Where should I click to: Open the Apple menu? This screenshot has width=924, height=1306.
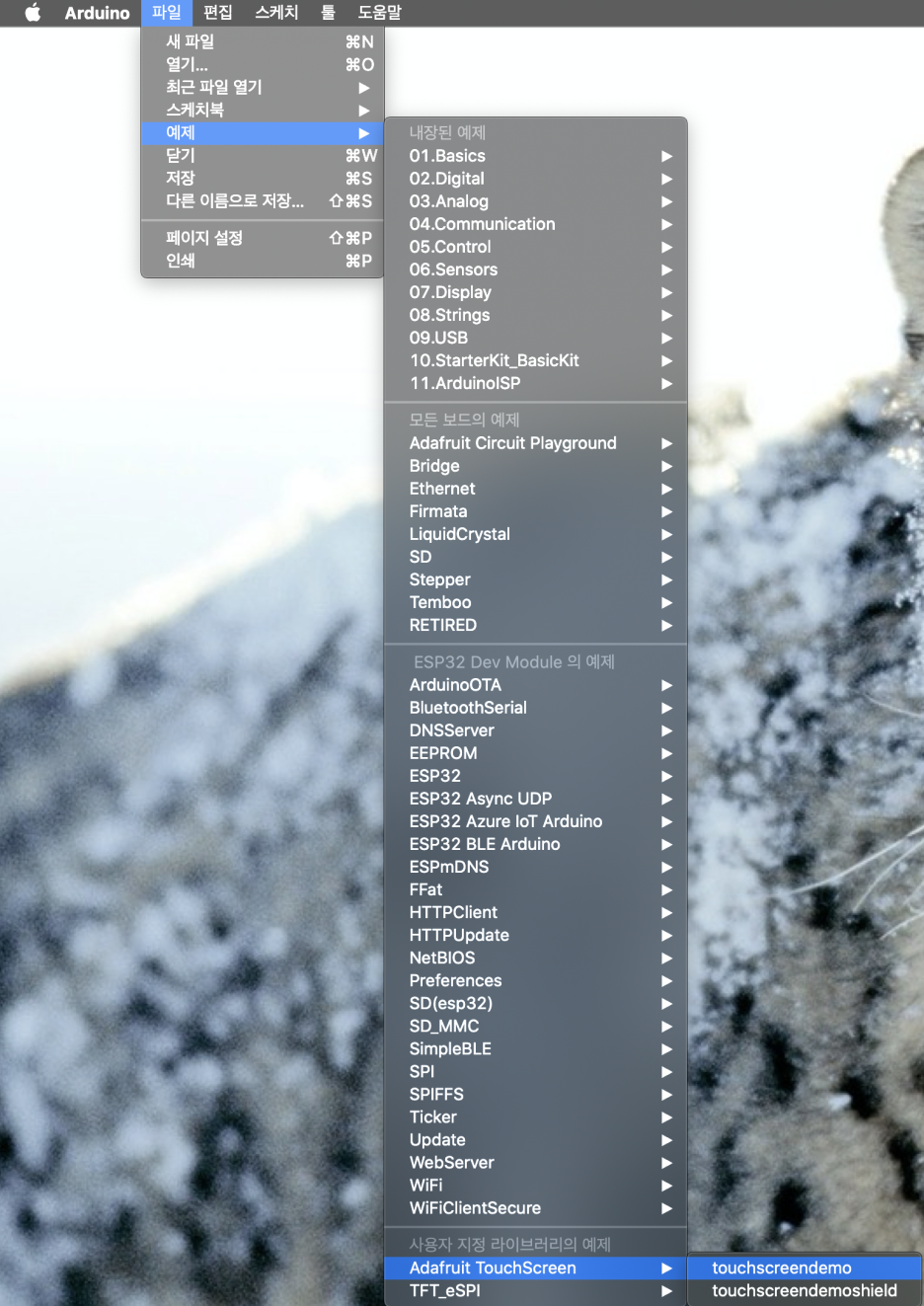pos(33,13)
